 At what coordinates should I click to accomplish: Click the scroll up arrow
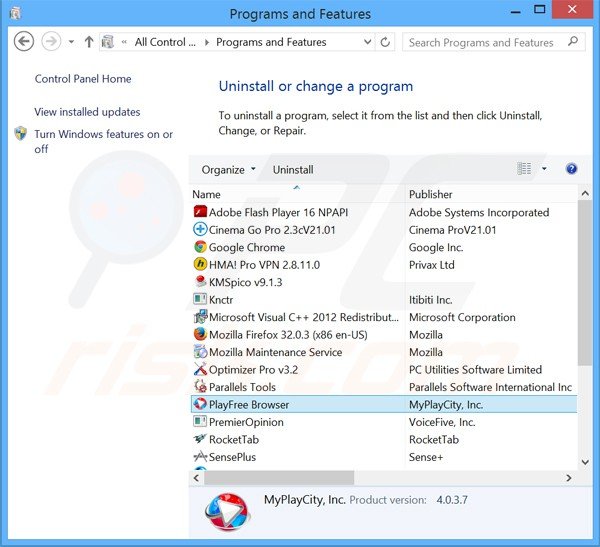coord(585,193)
